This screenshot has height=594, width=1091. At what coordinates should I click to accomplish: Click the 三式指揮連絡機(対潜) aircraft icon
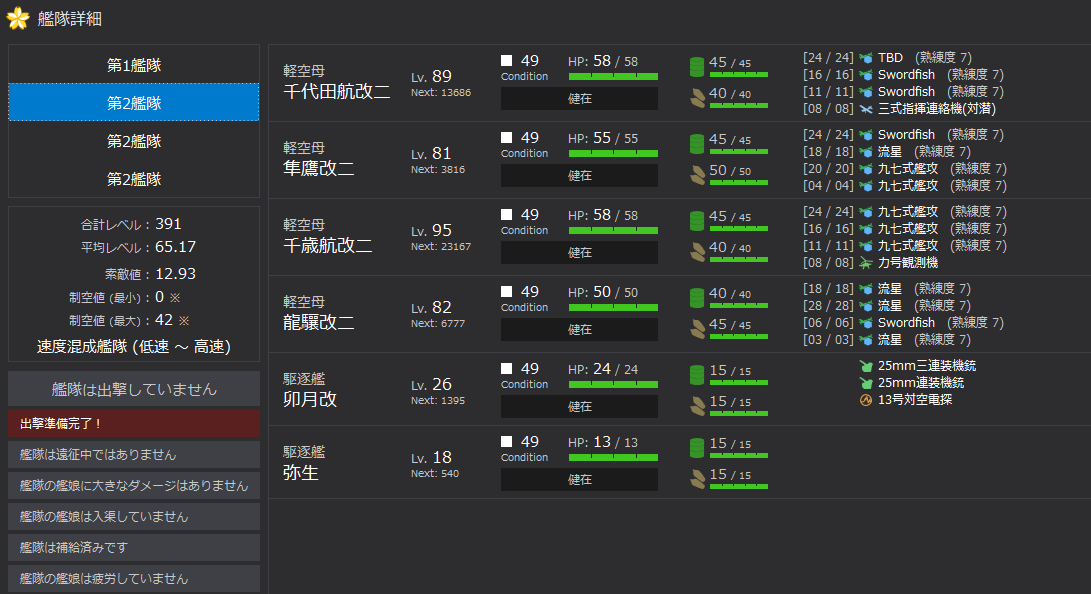pos(866,109)
